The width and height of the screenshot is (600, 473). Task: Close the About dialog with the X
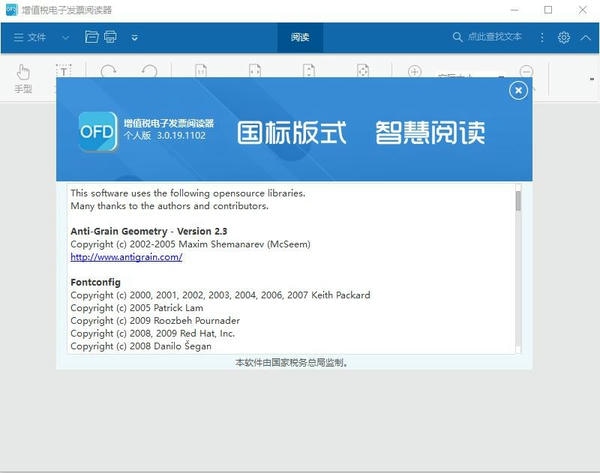pos(518,91)
